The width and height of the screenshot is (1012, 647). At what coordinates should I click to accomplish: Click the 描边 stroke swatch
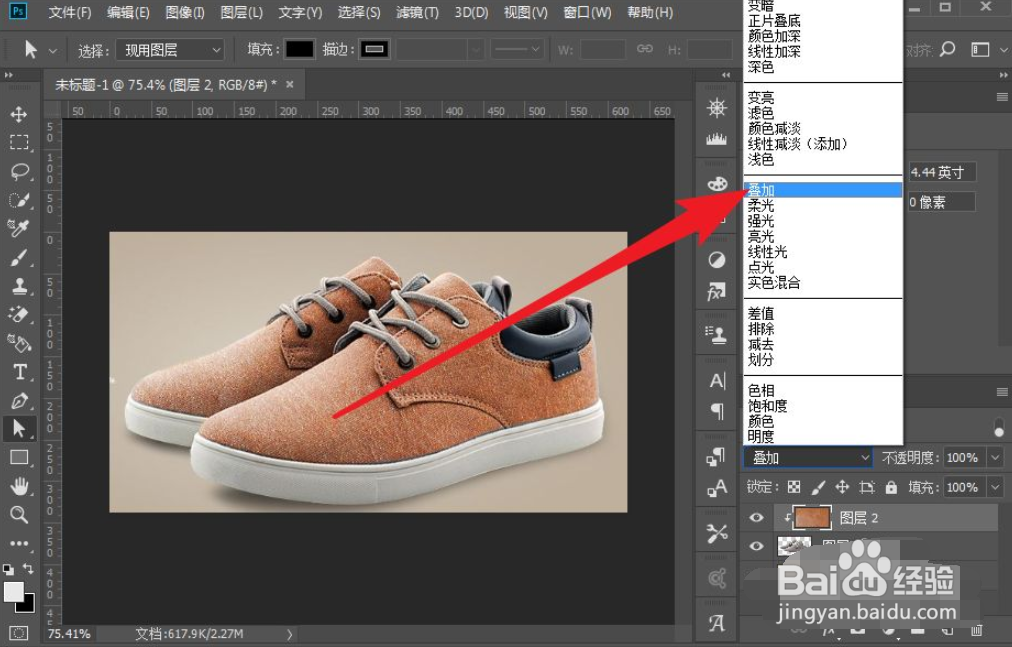coord(374,49)
